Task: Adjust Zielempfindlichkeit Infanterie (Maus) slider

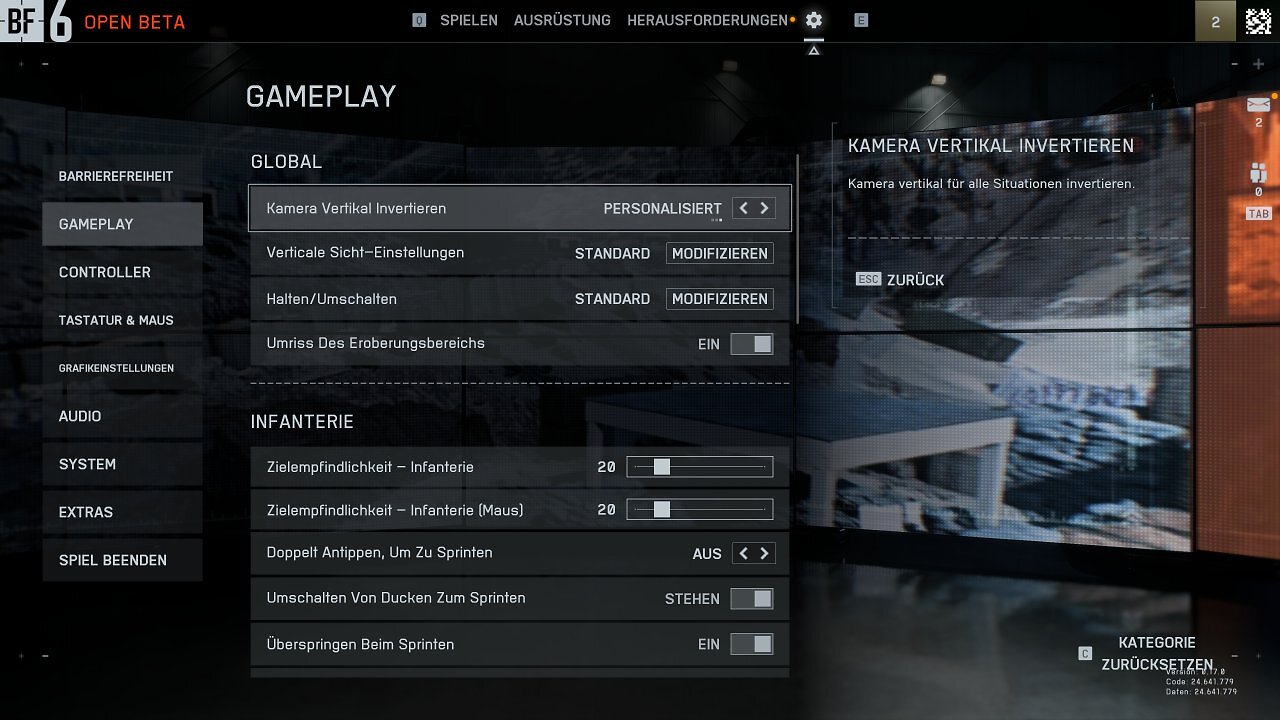Action: (700, 510)
